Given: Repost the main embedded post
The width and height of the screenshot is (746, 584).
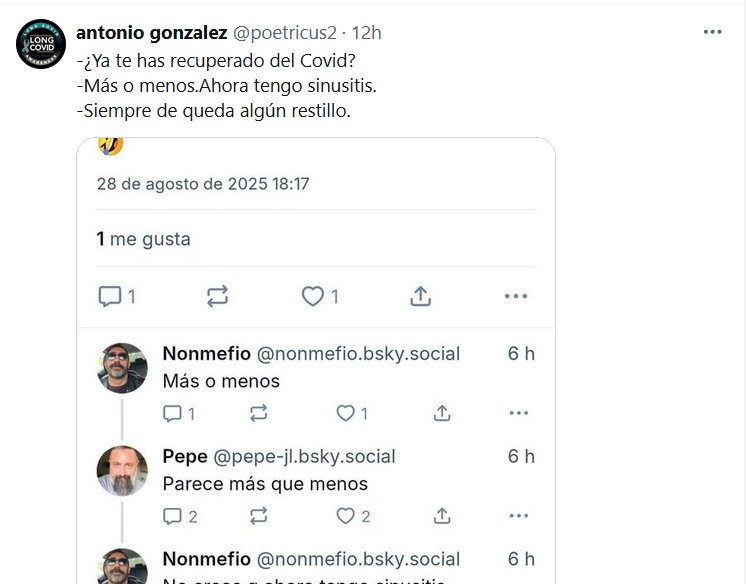Looking at the screenshot, I should [217, 296].
